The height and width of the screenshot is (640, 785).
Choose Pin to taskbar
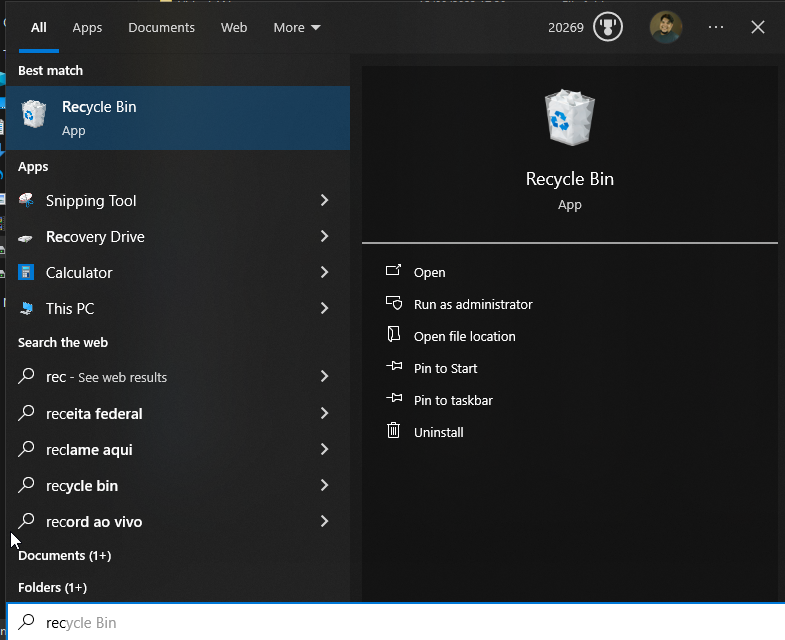[453, 401]
